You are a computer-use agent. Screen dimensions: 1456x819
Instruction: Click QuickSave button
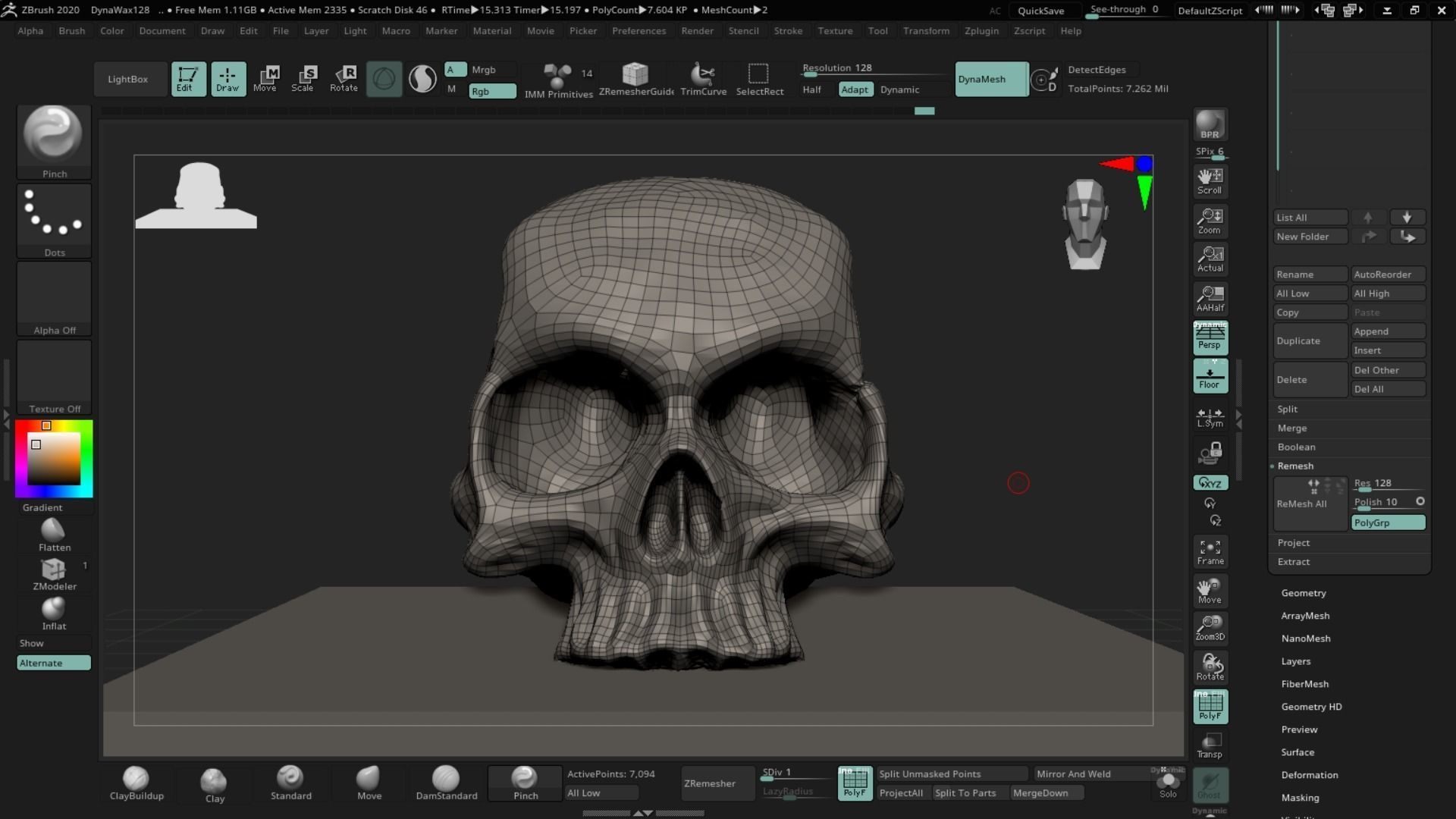click(1040, 11)
